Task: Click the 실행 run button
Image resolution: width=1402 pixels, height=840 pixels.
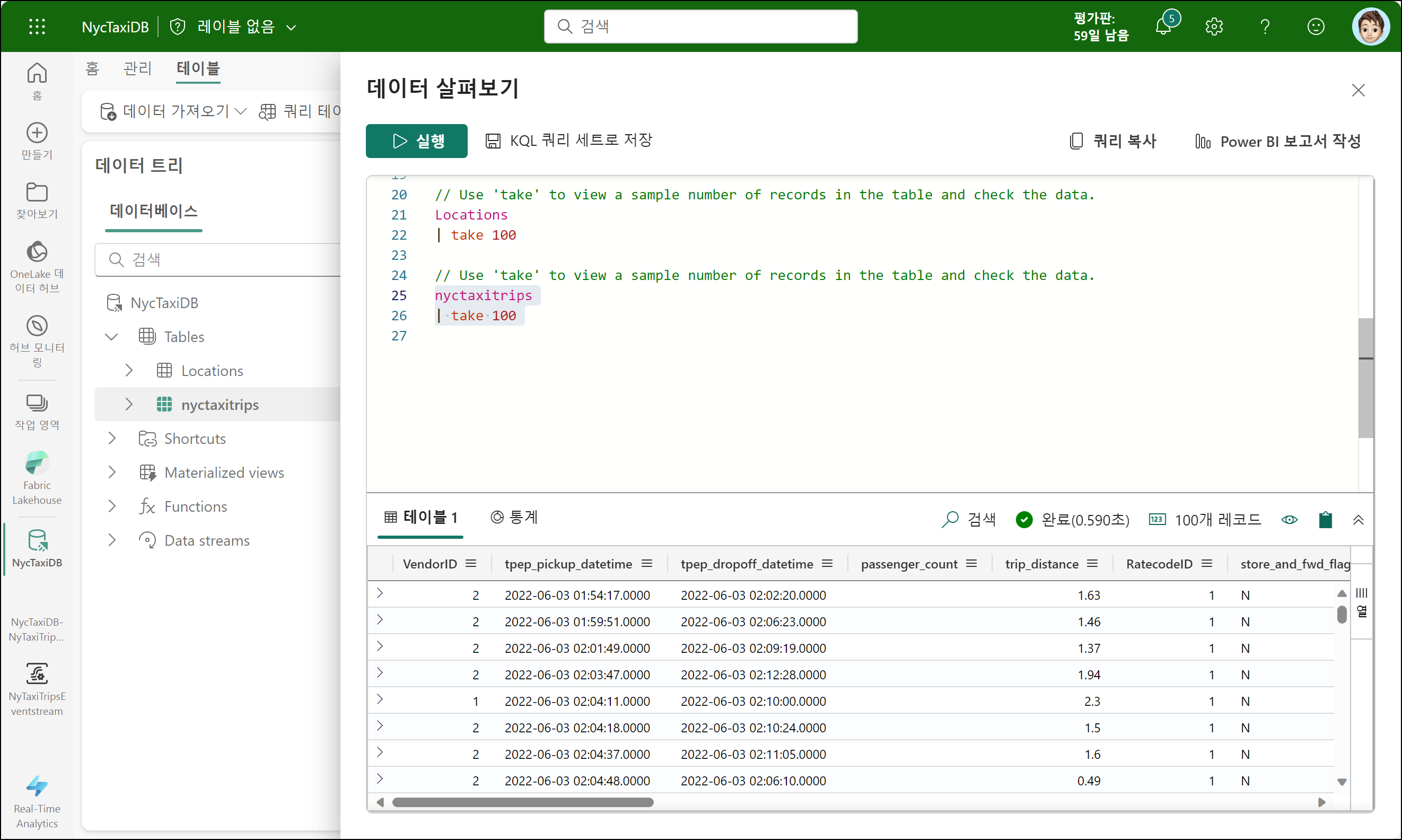Action: click(417, 141)
